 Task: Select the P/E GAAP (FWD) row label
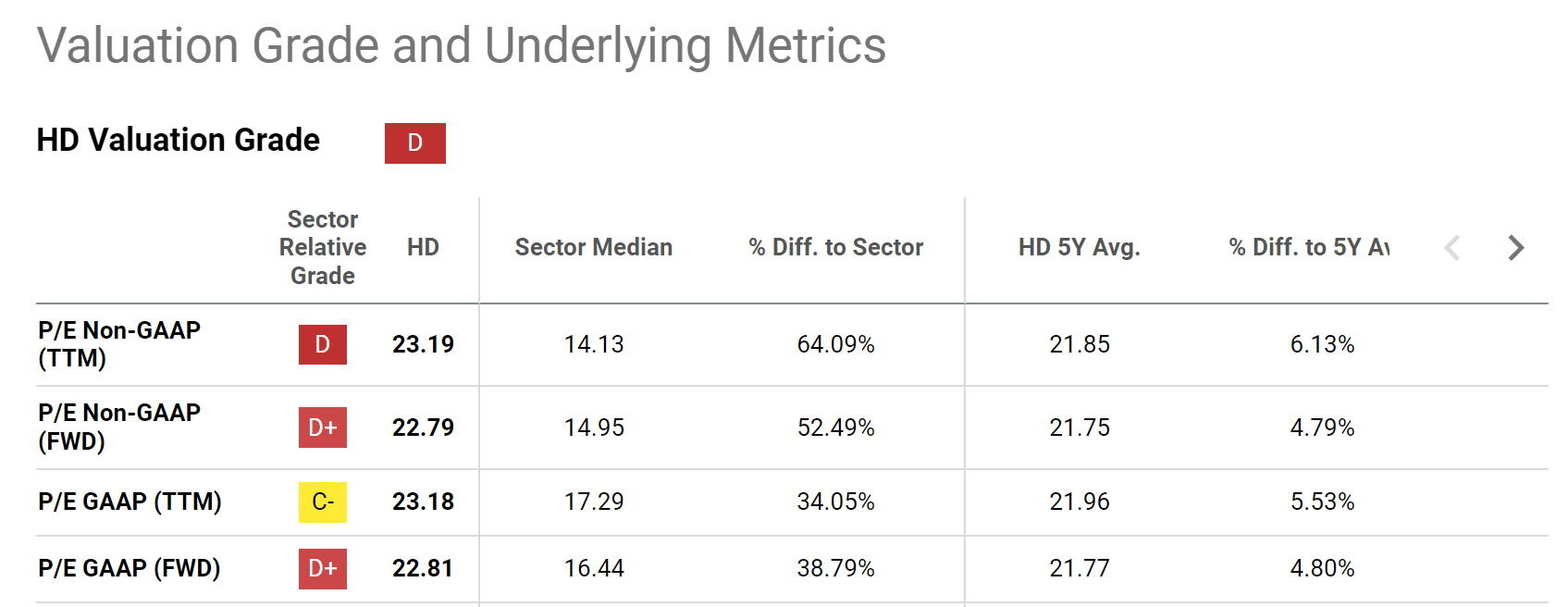tap(130, 568)
